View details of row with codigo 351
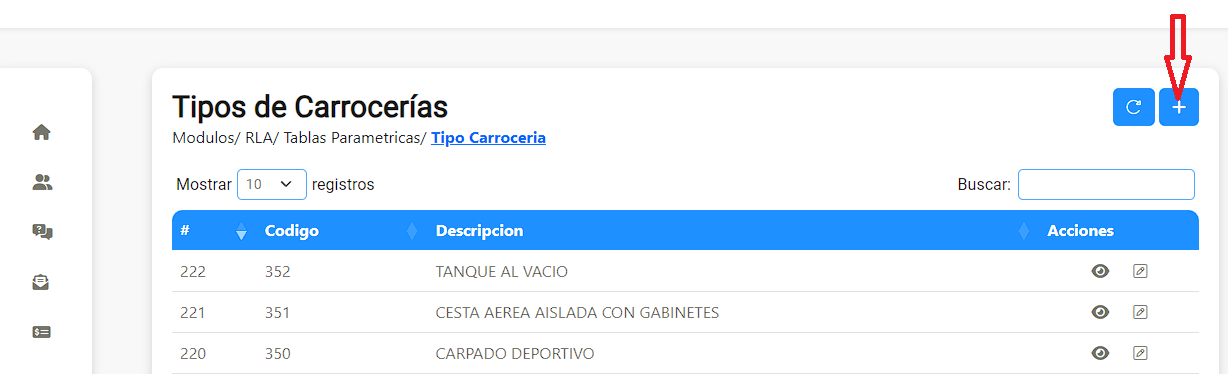The height and width of the screenshot is (374, 1228). (1100, 312)
